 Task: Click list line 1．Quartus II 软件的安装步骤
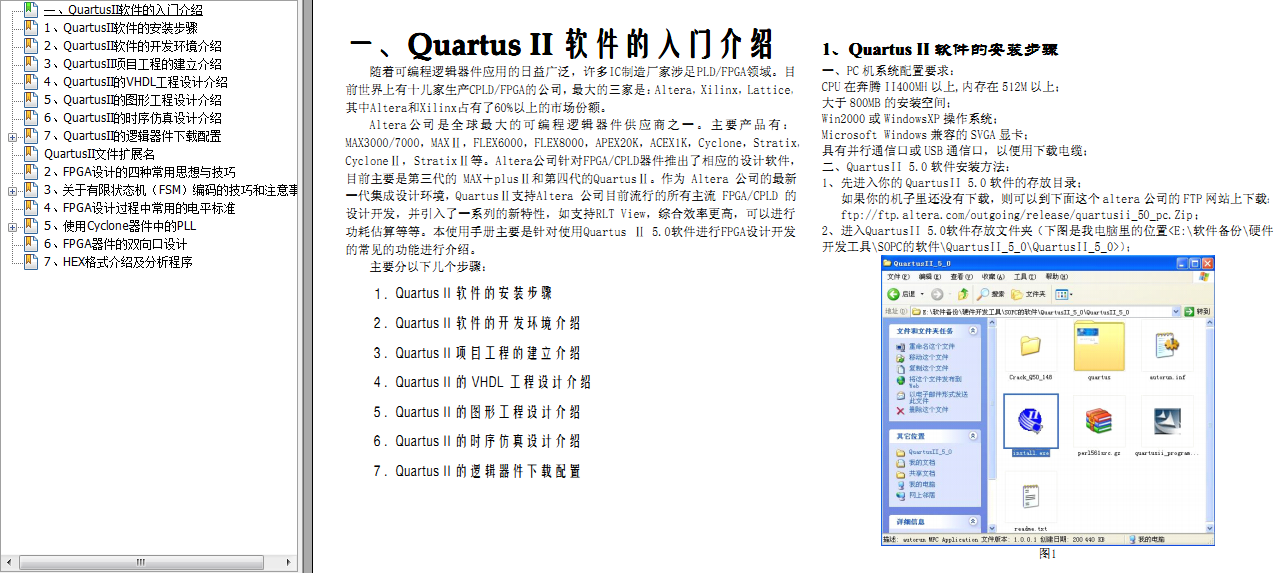tap(463, 294)
